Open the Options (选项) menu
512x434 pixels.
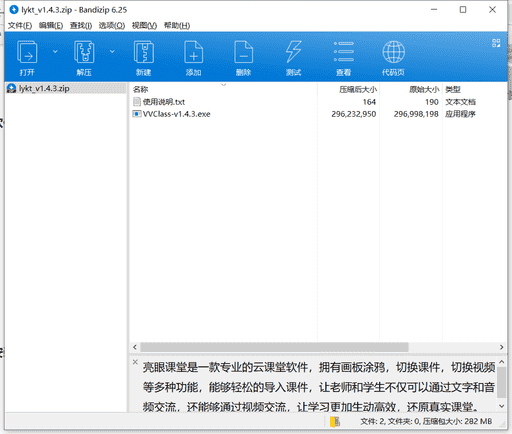[x=112, y=26]
